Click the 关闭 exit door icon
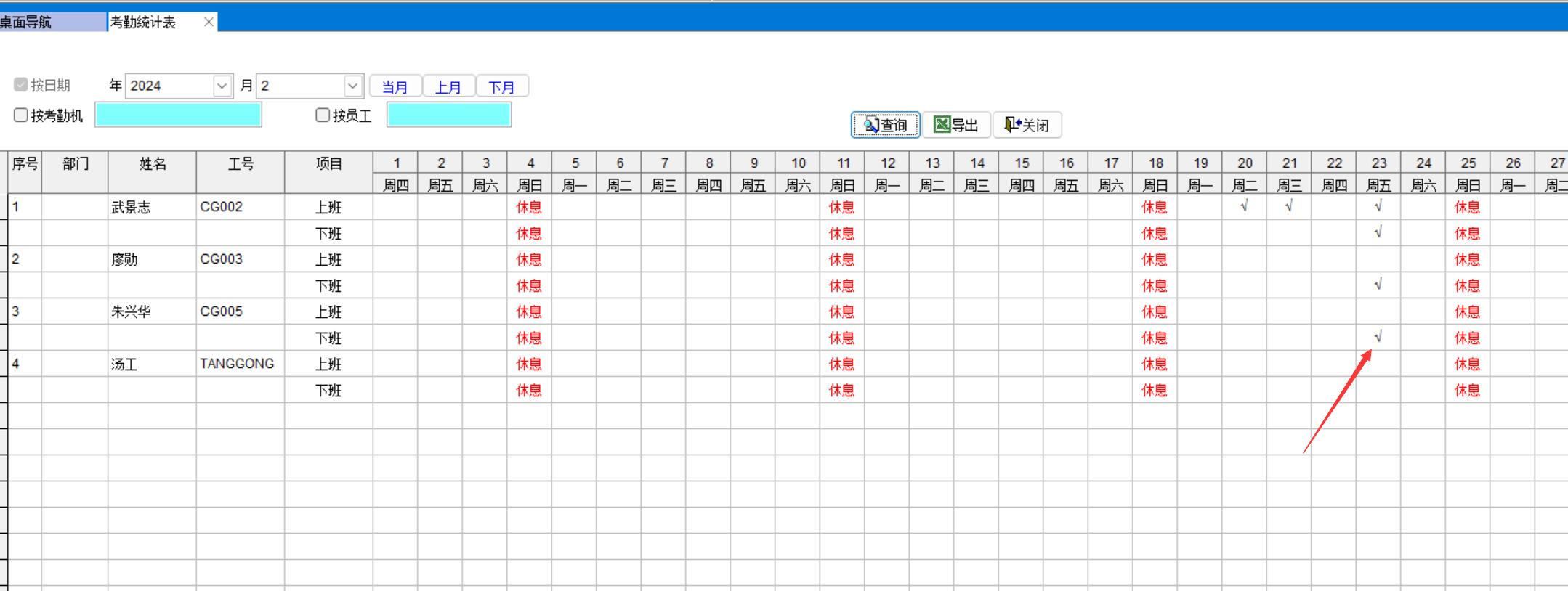Screen dimensions: 1568x591 pos(1012,125)
